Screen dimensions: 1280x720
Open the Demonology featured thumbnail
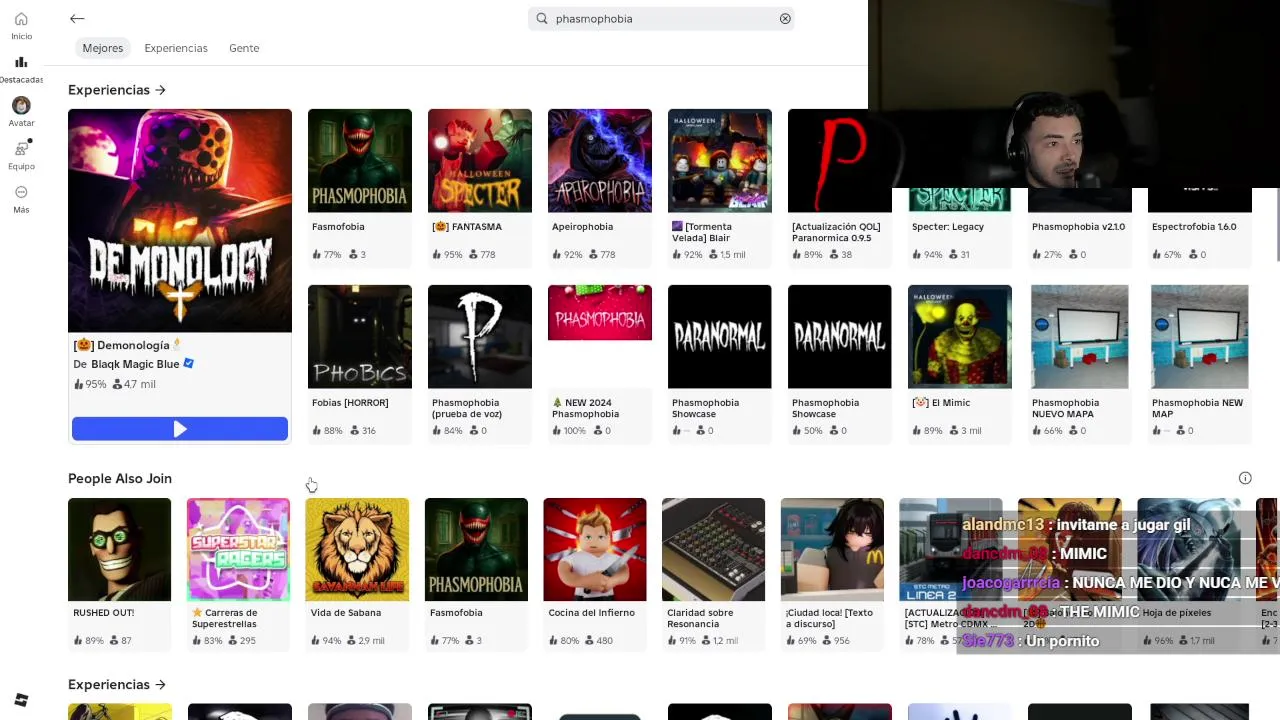[x=180, y=220]
